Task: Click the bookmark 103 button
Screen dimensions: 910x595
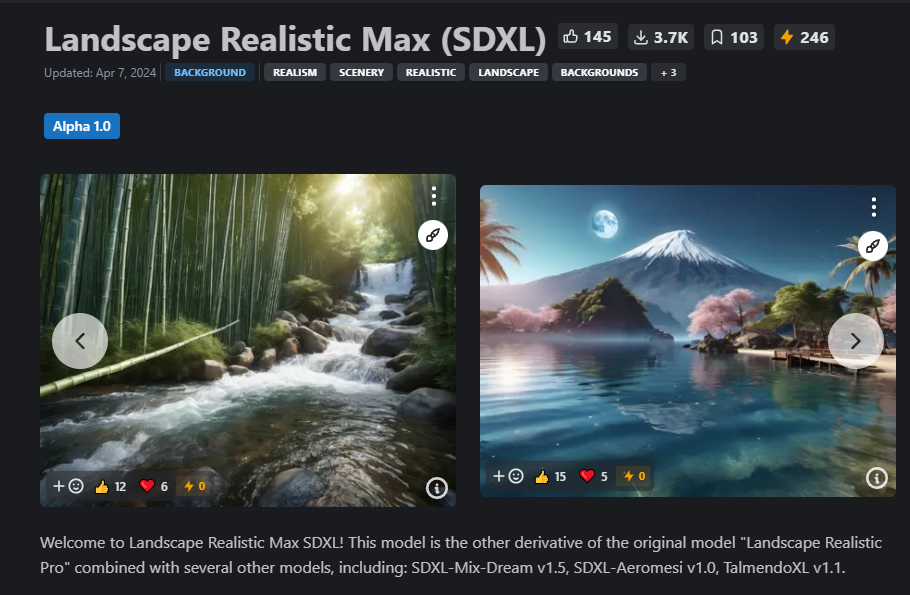Action: click(734, 38)
